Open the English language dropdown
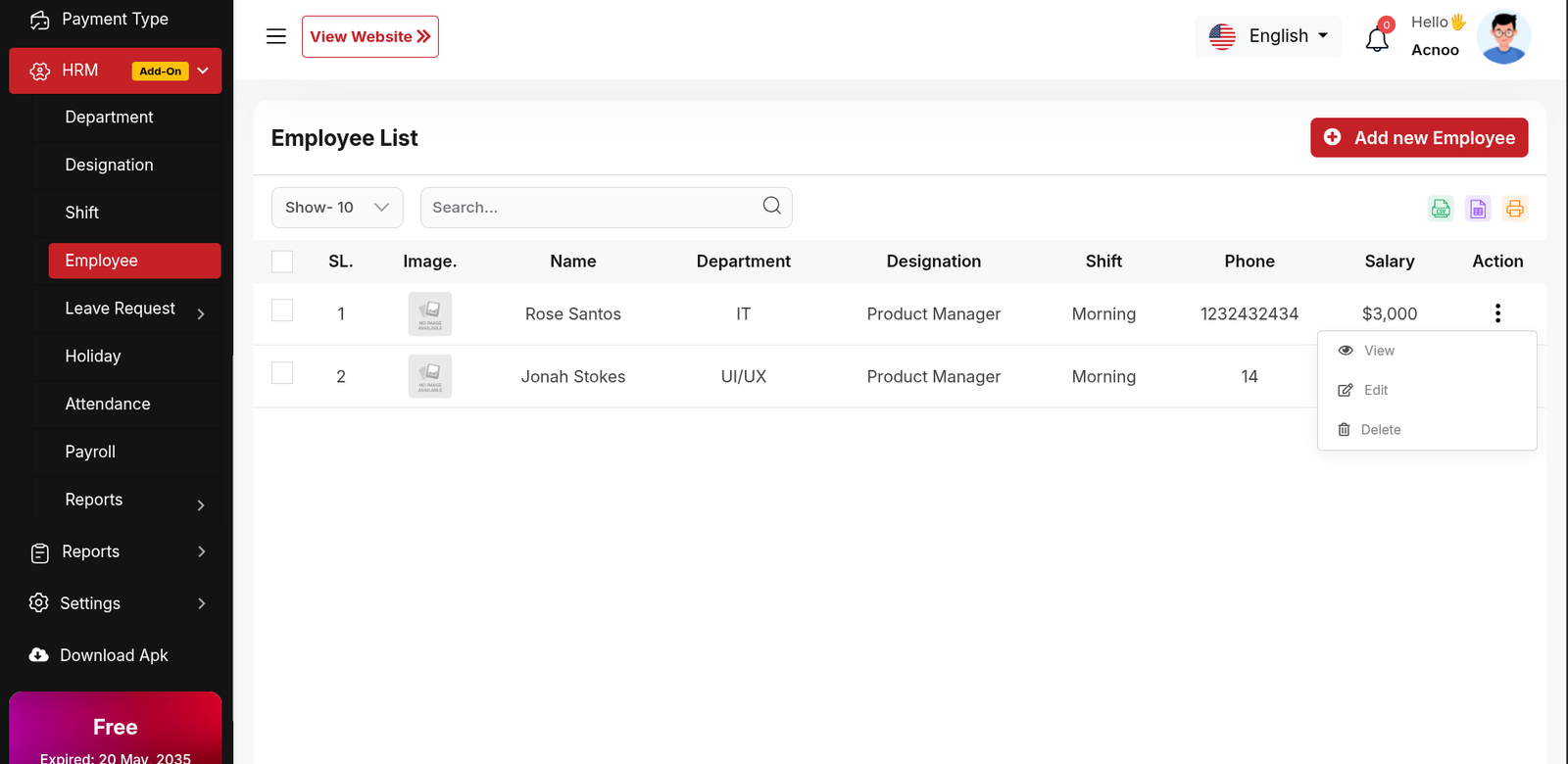This screenshot has height=764, width=1568. coord(1268,36)
